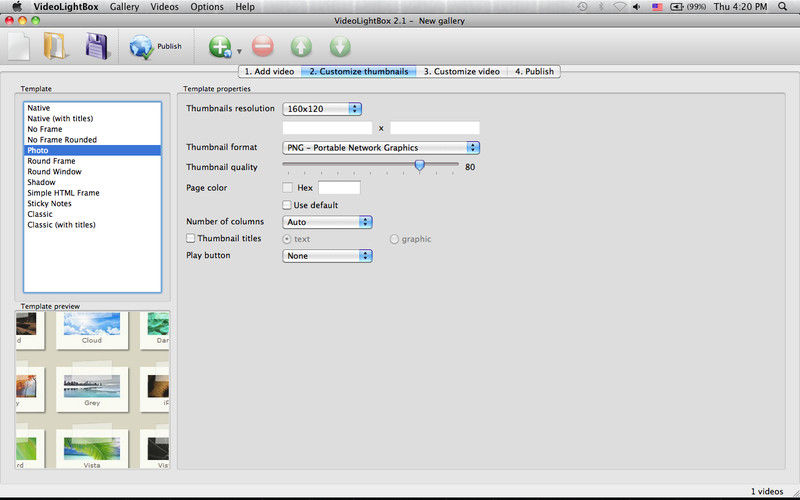Open the Gallery menu
Viewport: 800px width, 500px height.
(x=124, y=7)
